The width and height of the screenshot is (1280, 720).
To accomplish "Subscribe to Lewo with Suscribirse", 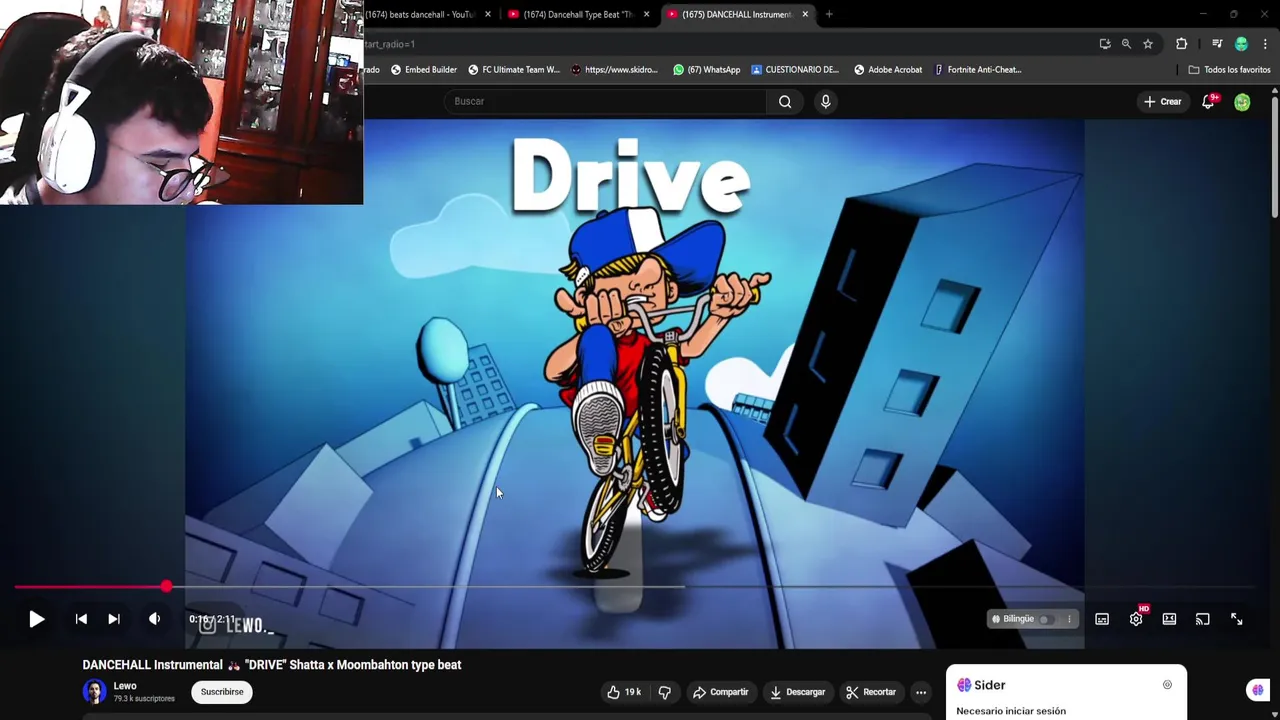I will 222,692.
